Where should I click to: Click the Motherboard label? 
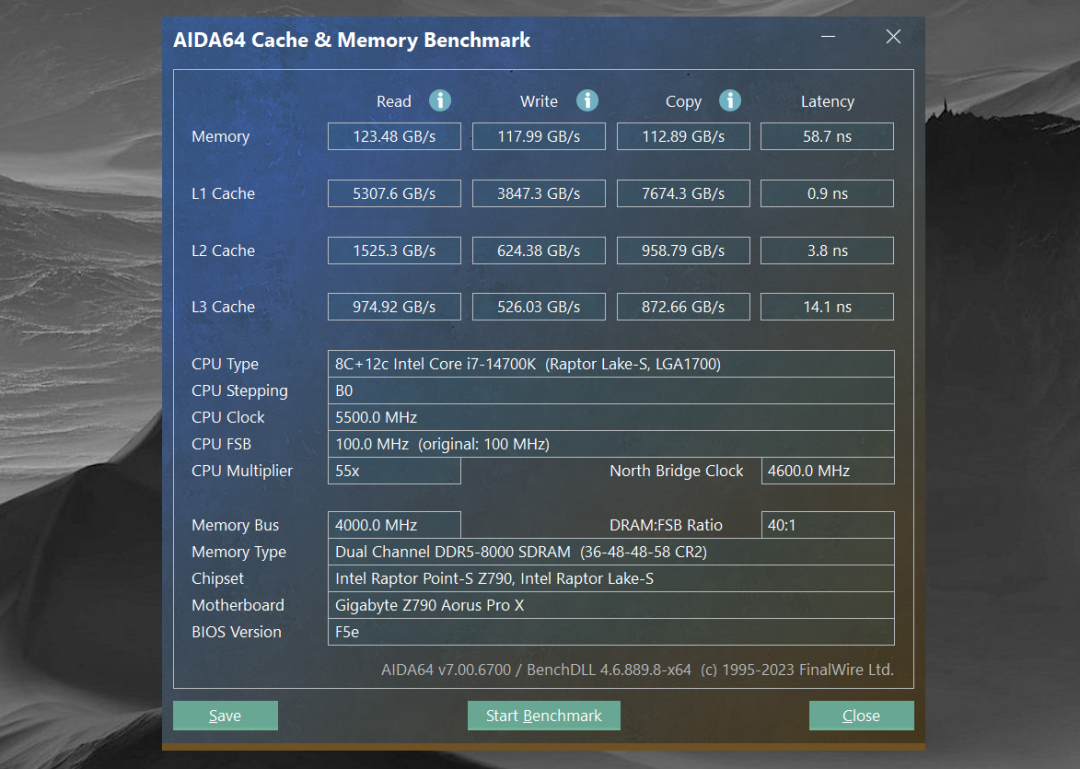pos(238,606)
